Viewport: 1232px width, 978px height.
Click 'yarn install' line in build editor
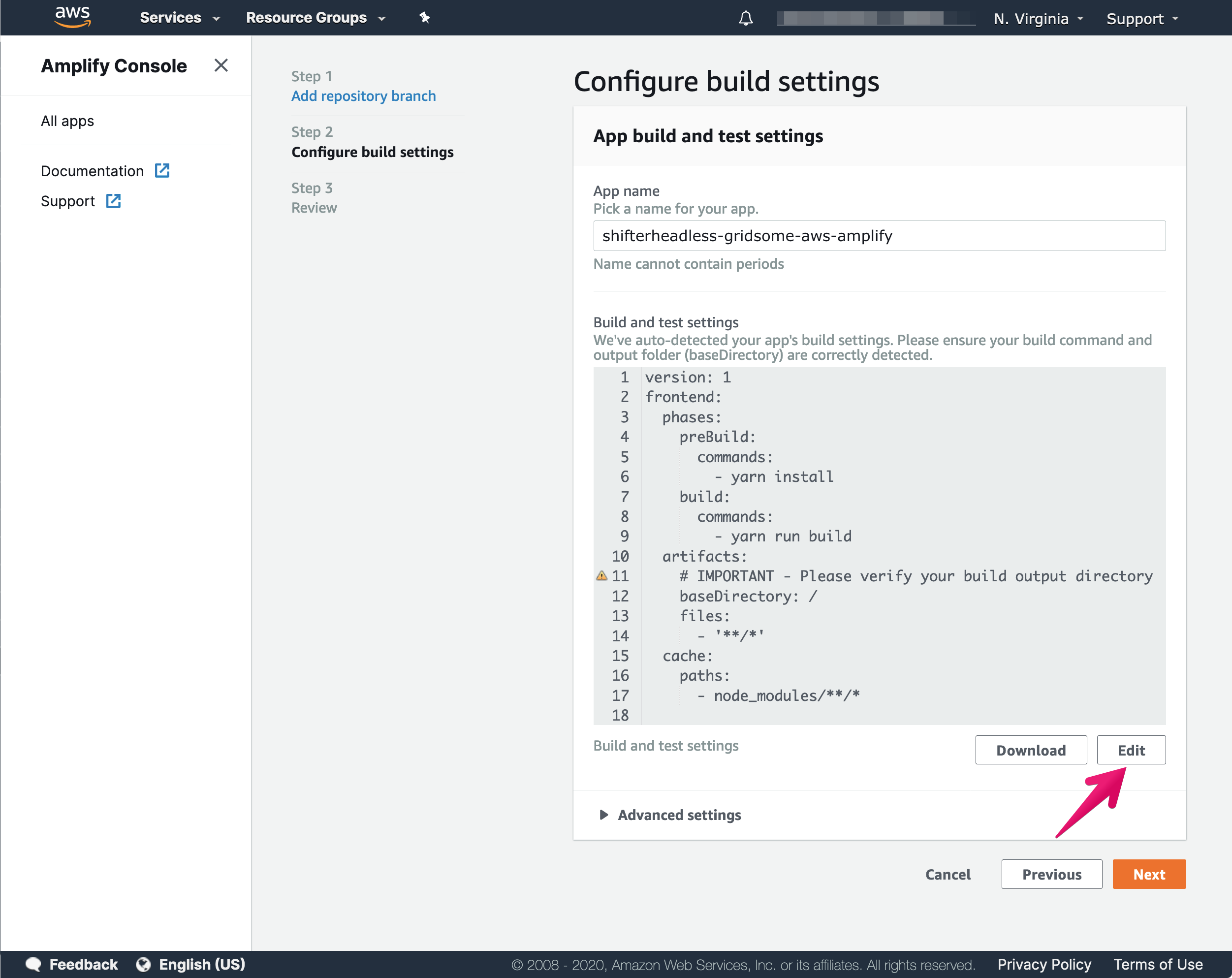click(x=774, y=476)
